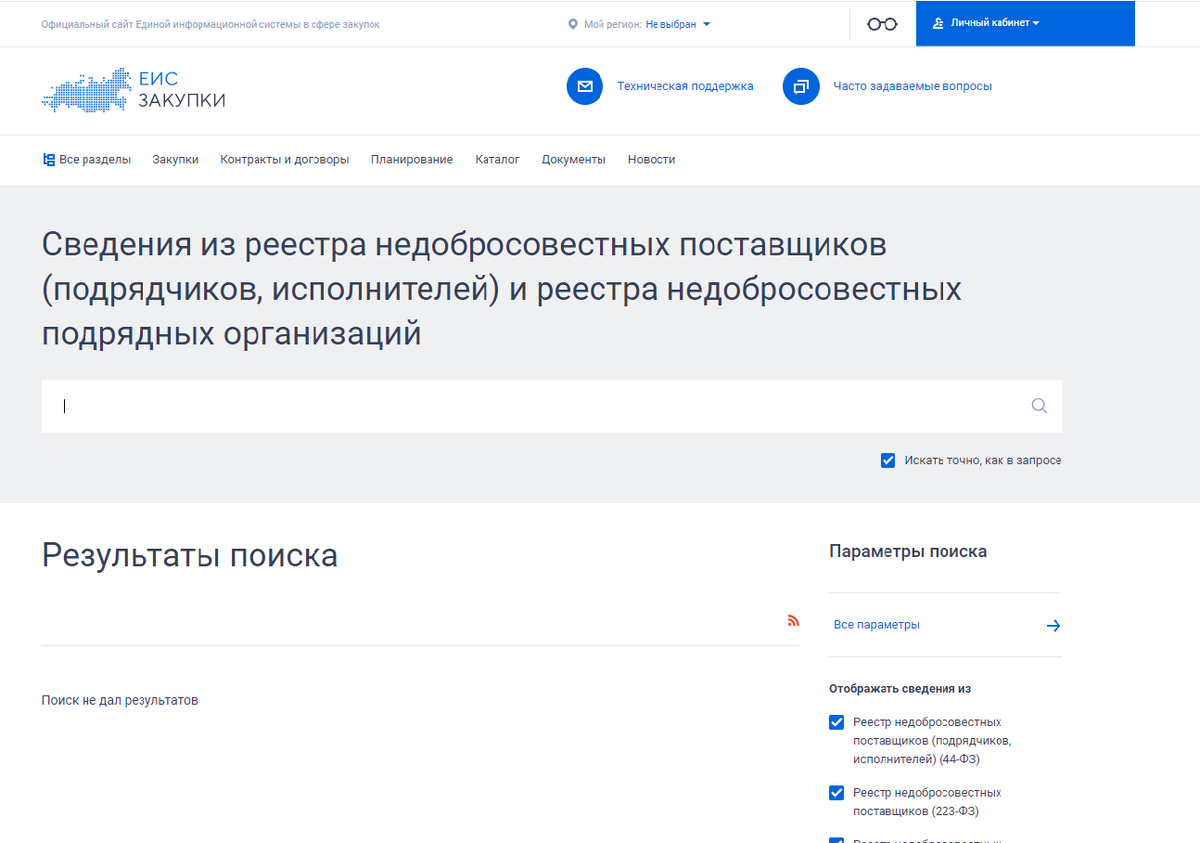Open the Контракты и договоры section
1200x843 pixels.
284,159
